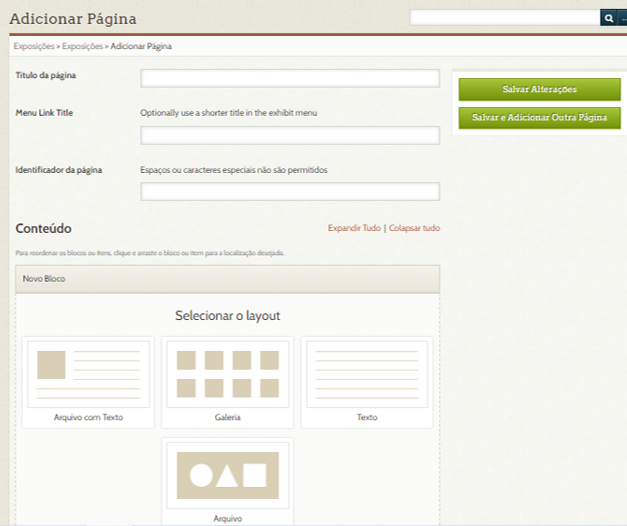Click the Título da página label
The height and width of the screenshot is (526, 627).
click(46, 75)
